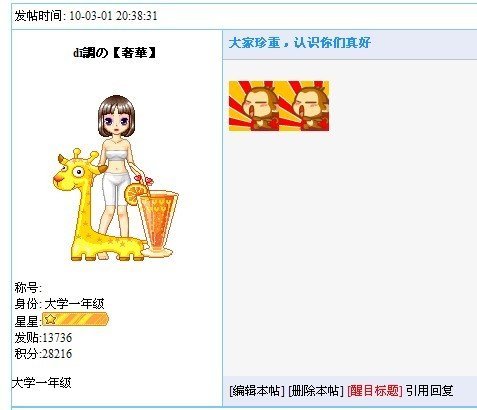This screenshot has width=477, height=410.
Task: Click the 称号 label
Action: [x=28, y=288]
